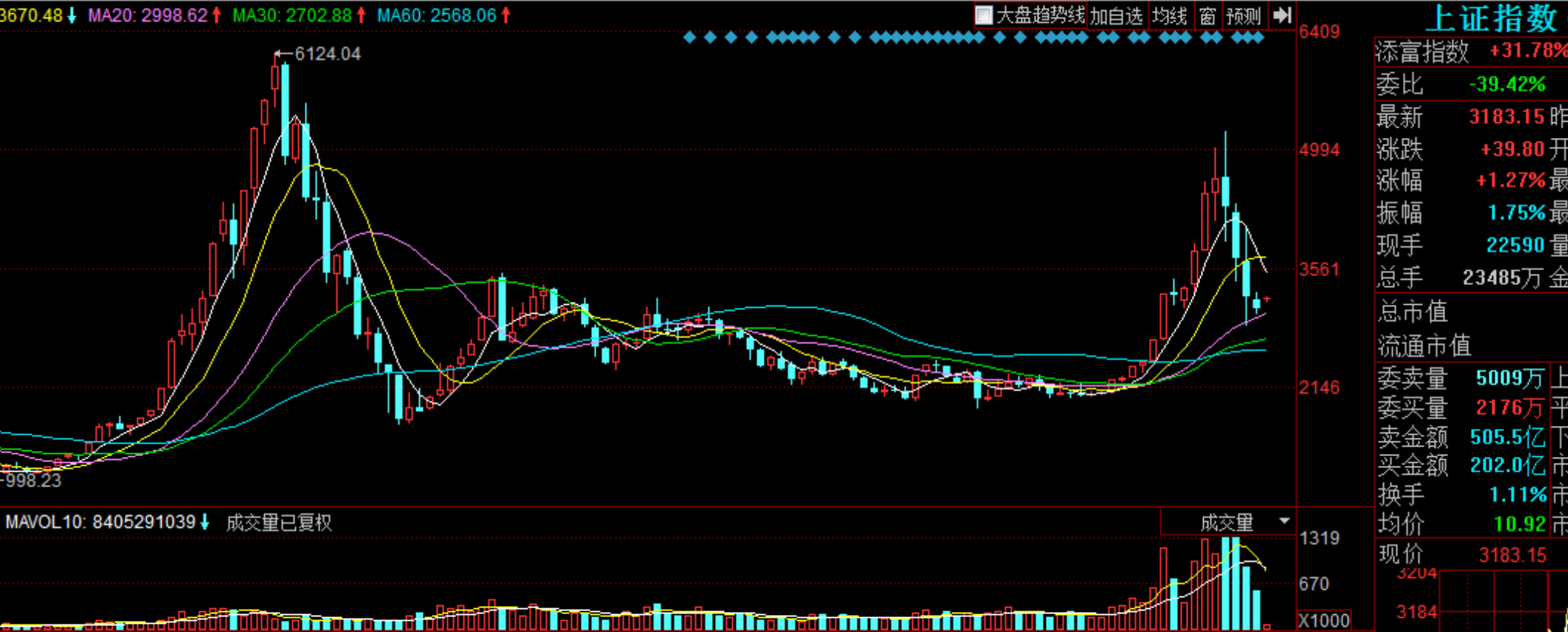This screenshot has height=632, width=1568.
Task: Click the 成交量已复权 volume label
Action: (278, 523)
